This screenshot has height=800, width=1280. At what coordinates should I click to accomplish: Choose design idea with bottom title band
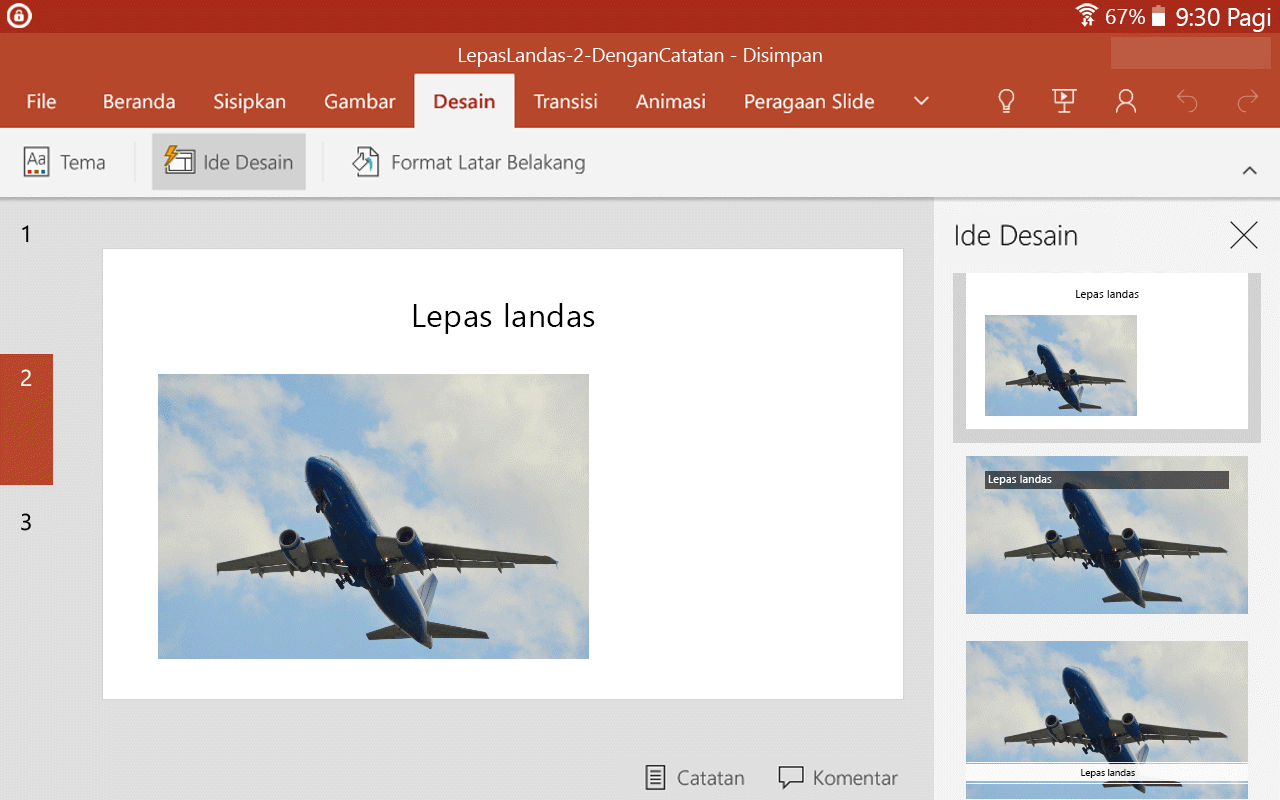(x=1107, y=720)
